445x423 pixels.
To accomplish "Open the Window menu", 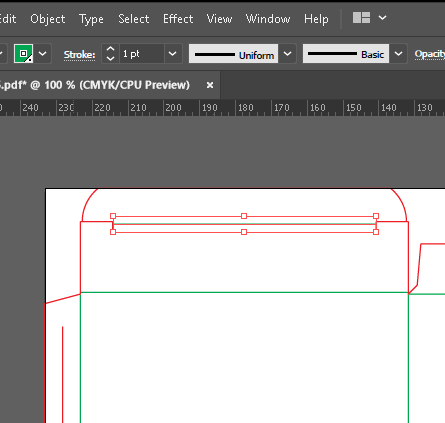I will coord(268,19).
